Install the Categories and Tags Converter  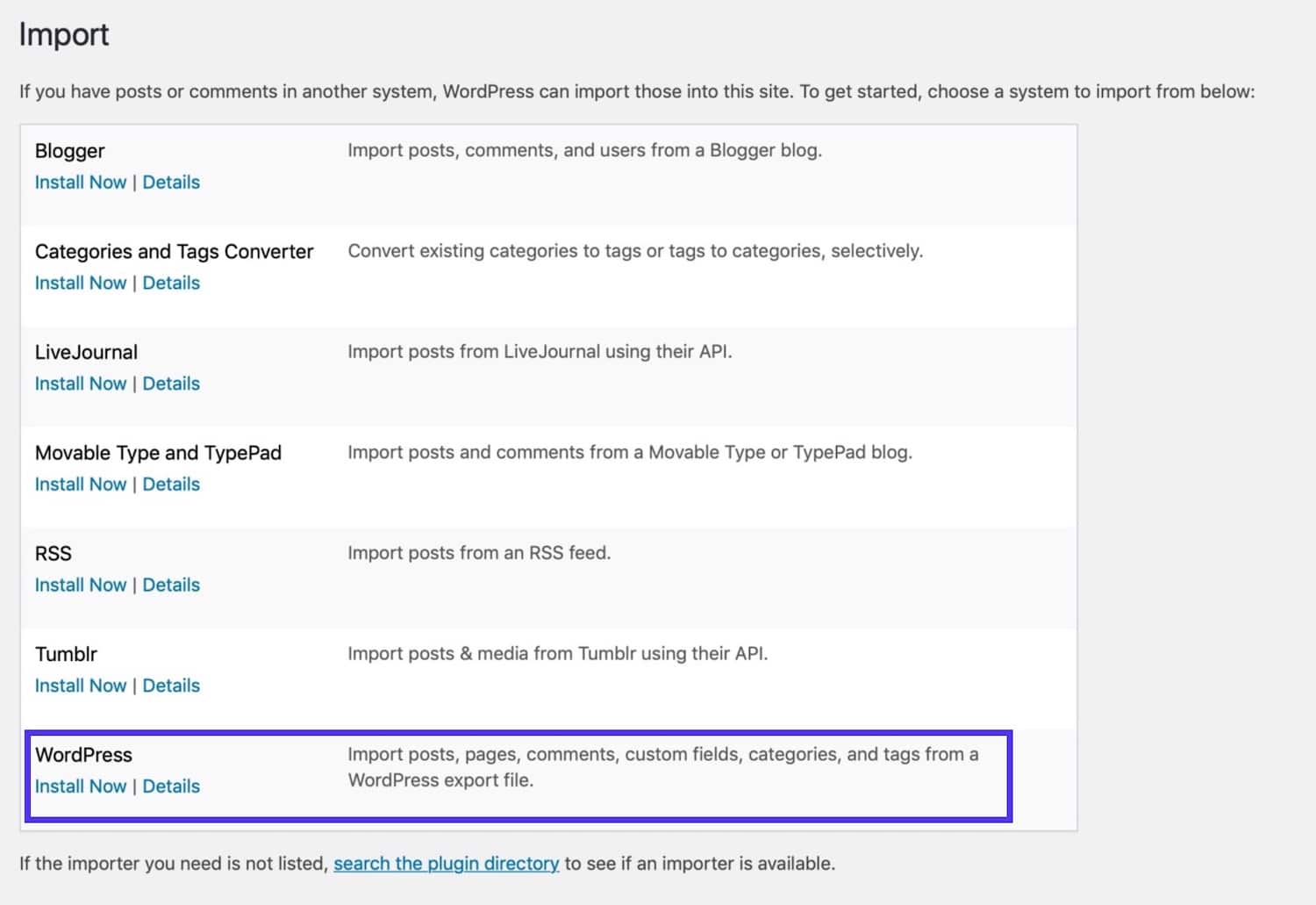(81, 283)
